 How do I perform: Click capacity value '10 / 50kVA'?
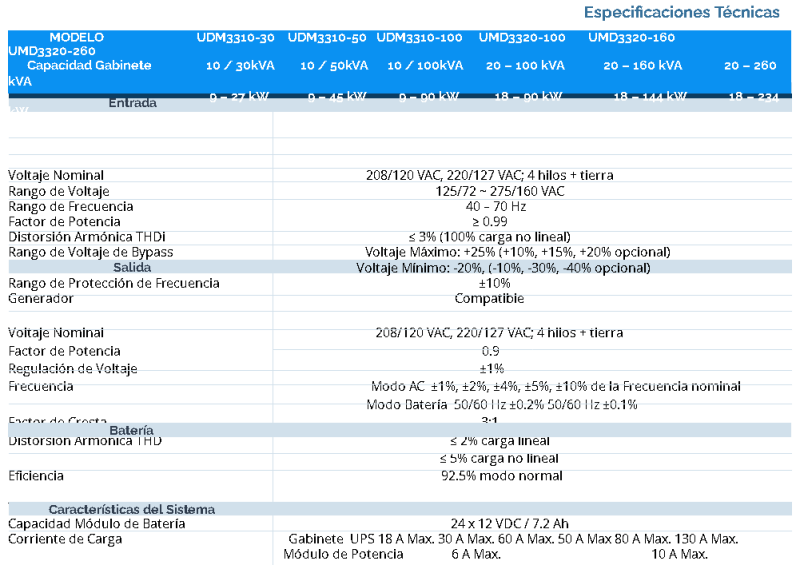point(334,66)
